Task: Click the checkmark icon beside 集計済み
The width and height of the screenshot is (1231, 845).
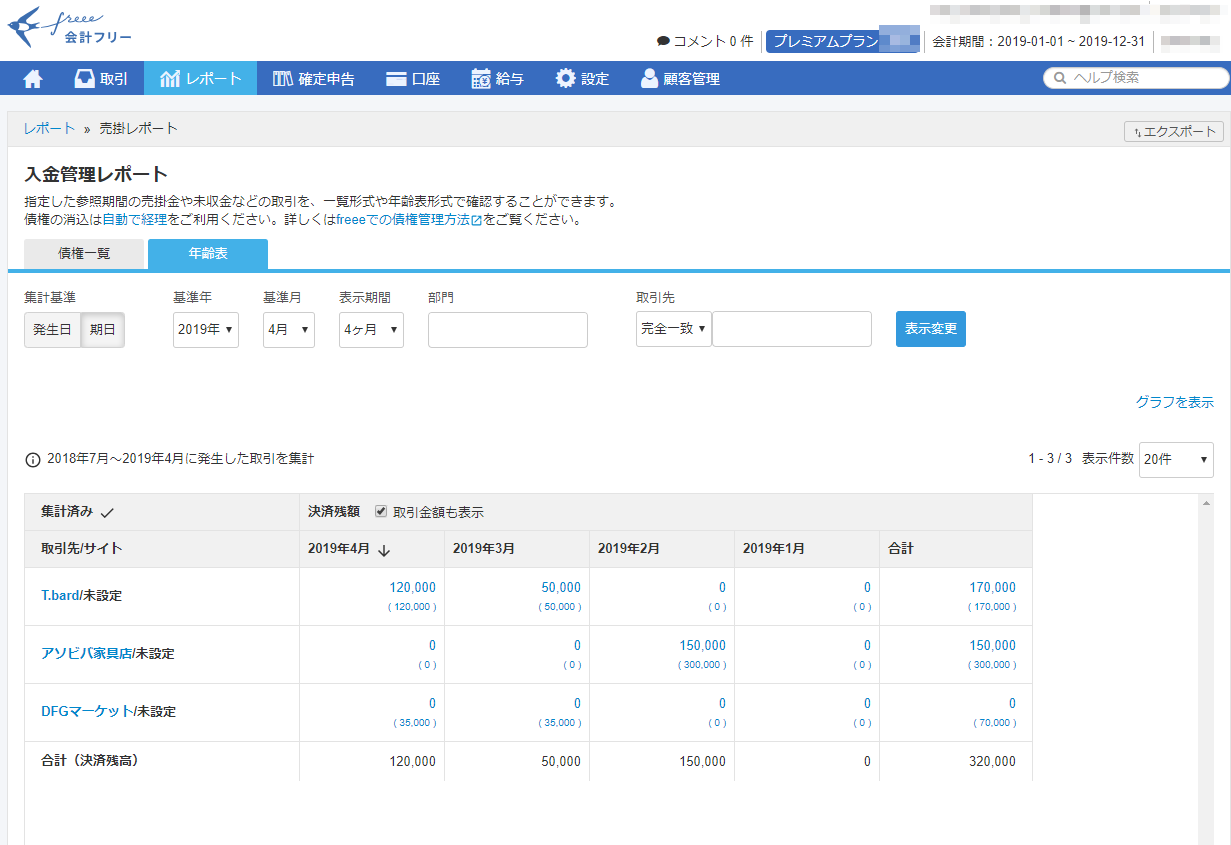Action: click(x=108, y=512)
